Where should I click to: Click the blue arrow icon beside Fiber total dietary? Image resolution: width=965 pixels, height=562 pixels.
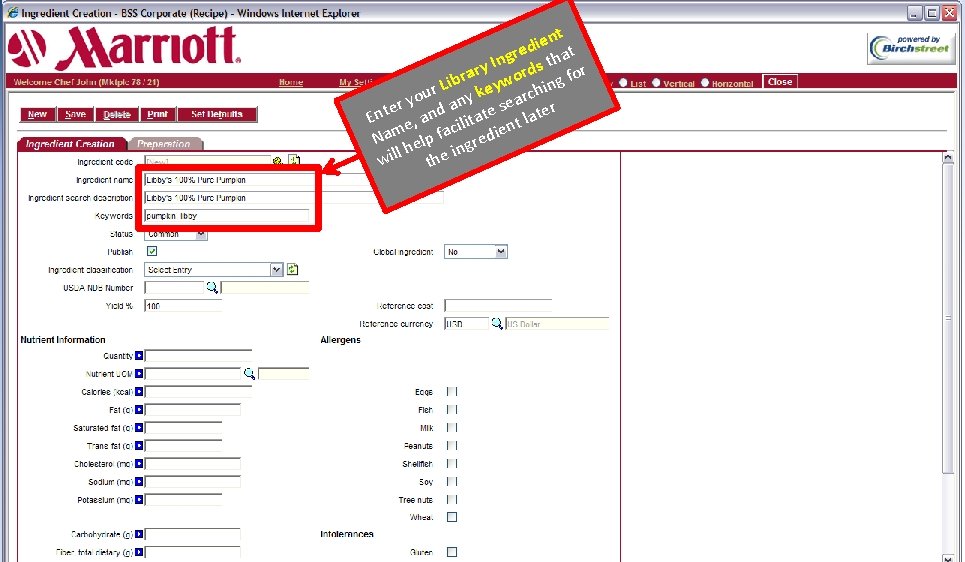click(139, 552)
